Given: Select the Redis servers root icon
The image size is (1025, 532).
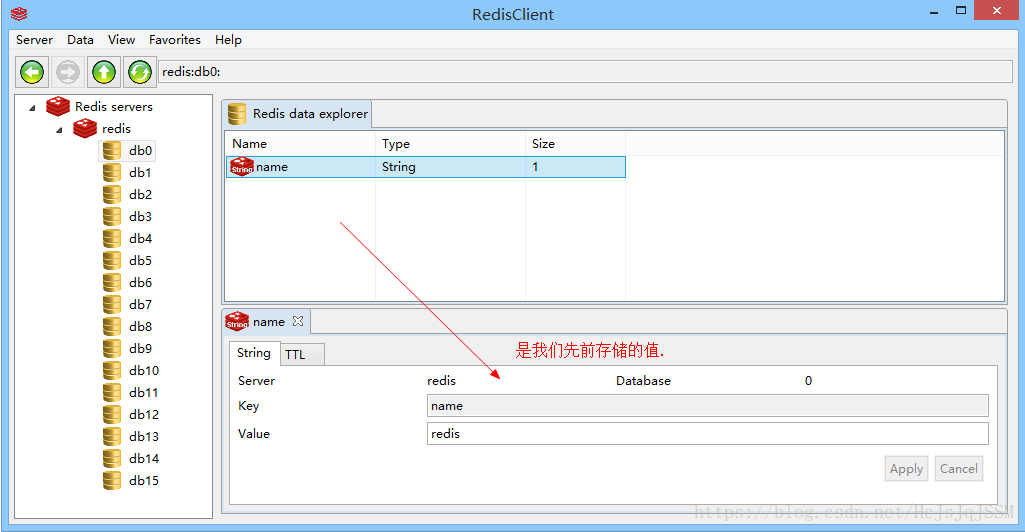Looking at the screenshot, I should pyautogui.click(x=58, y=106).
